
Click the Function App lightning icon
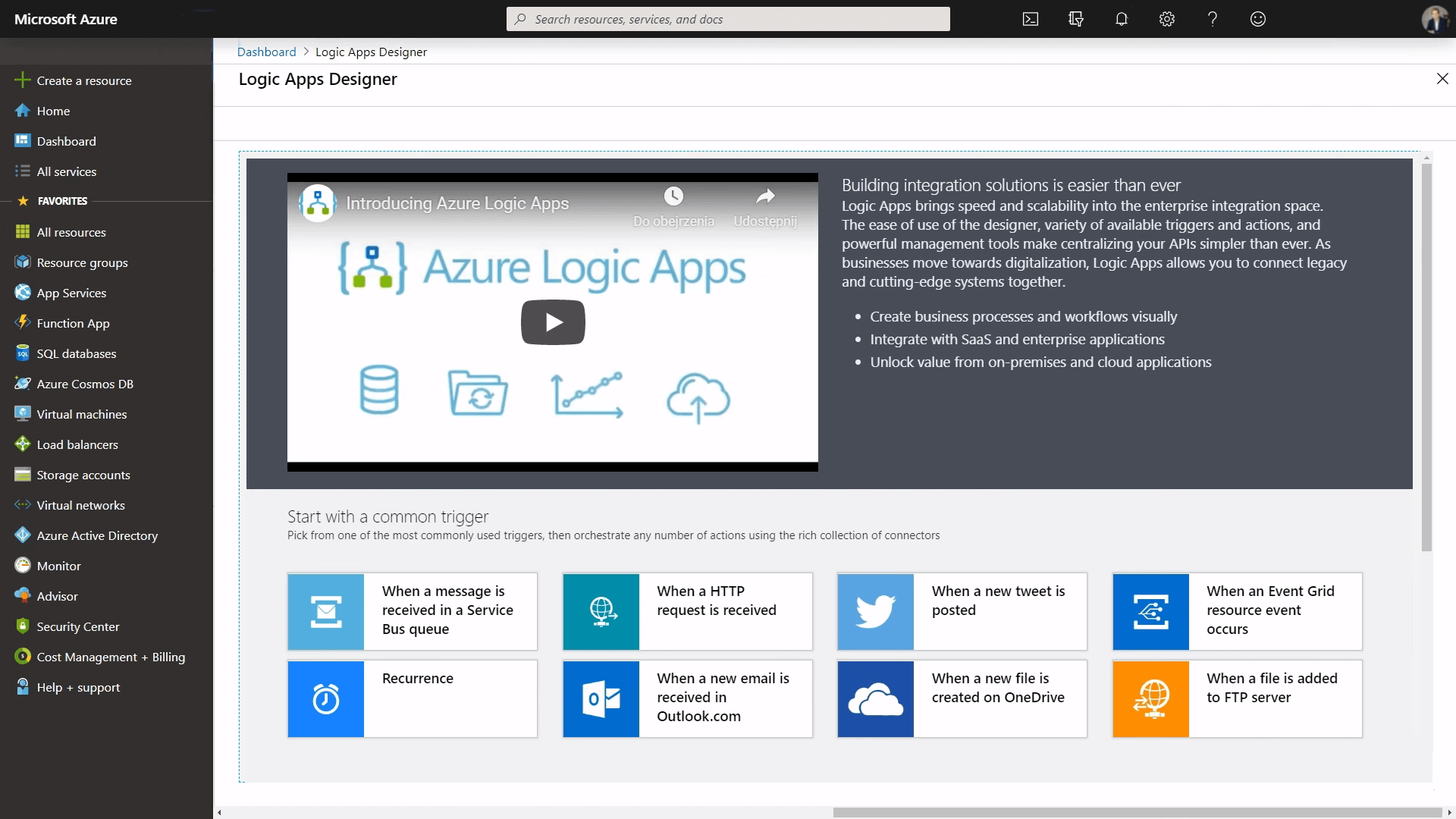point(23,322)
